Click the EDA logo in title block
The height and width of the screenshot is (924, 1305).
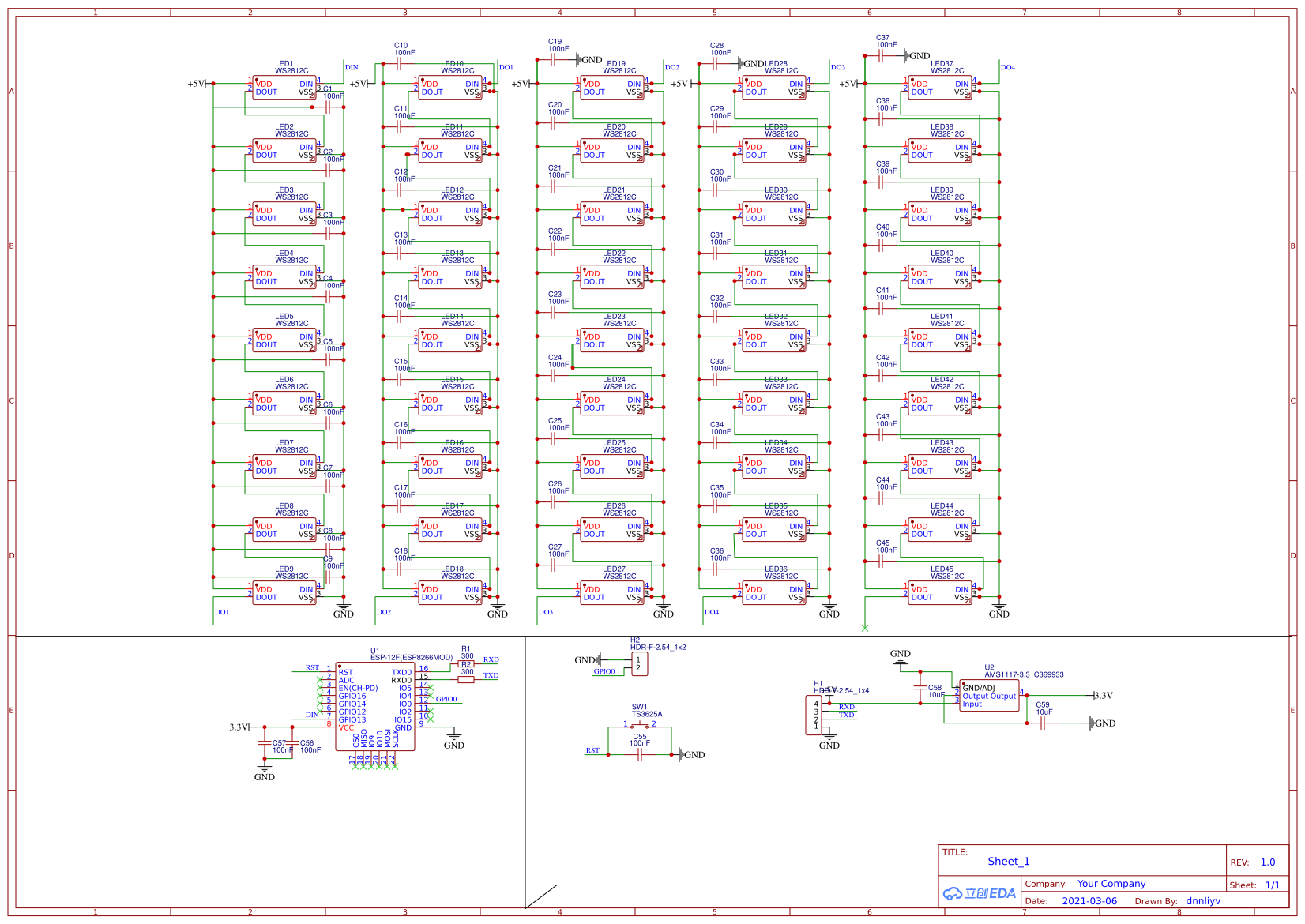point(980,893)
